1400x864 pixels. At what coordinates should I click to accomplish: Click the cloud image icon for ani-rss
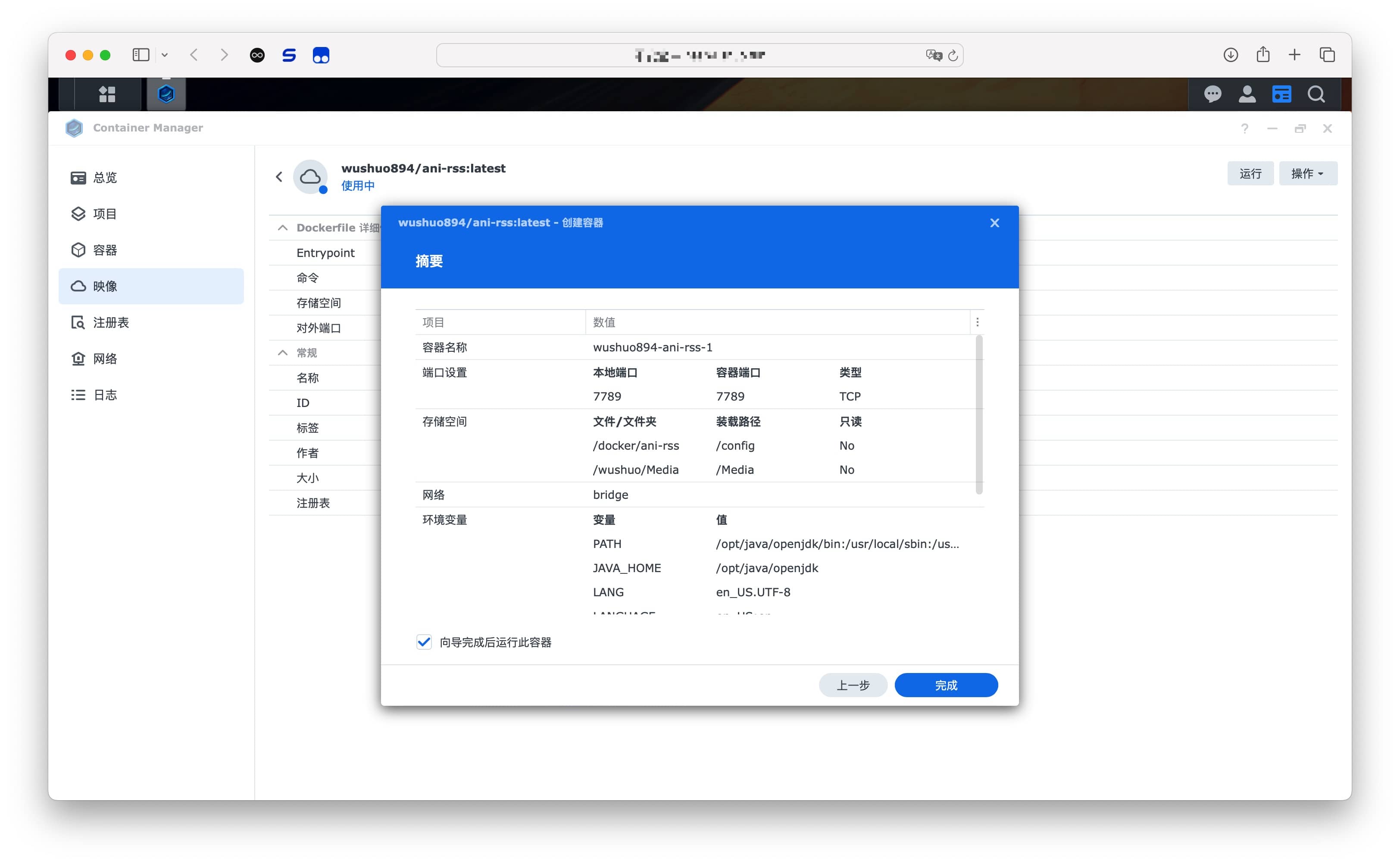(x=311, y=177)
